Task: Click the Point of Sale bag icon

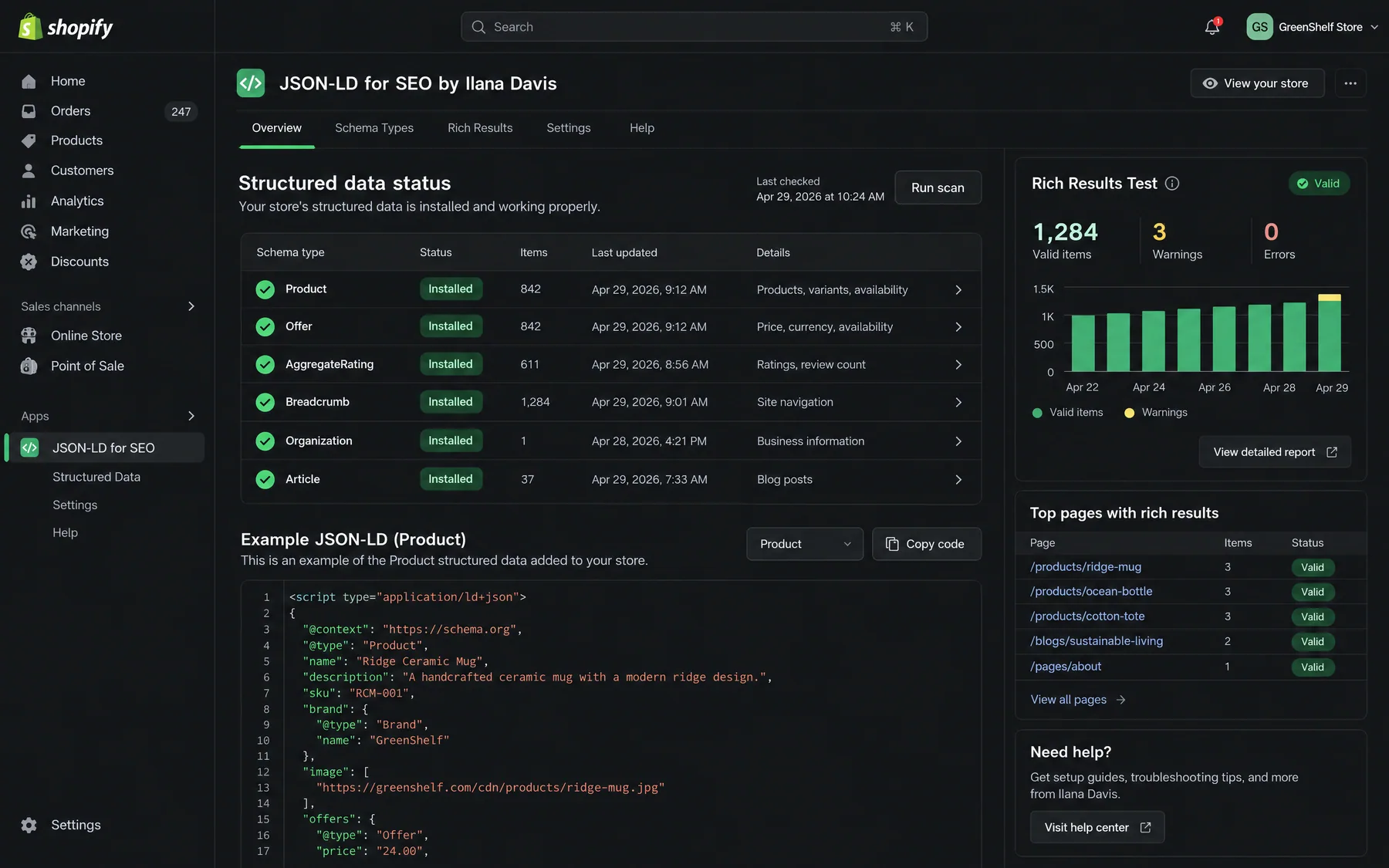Action: [29, 366]
